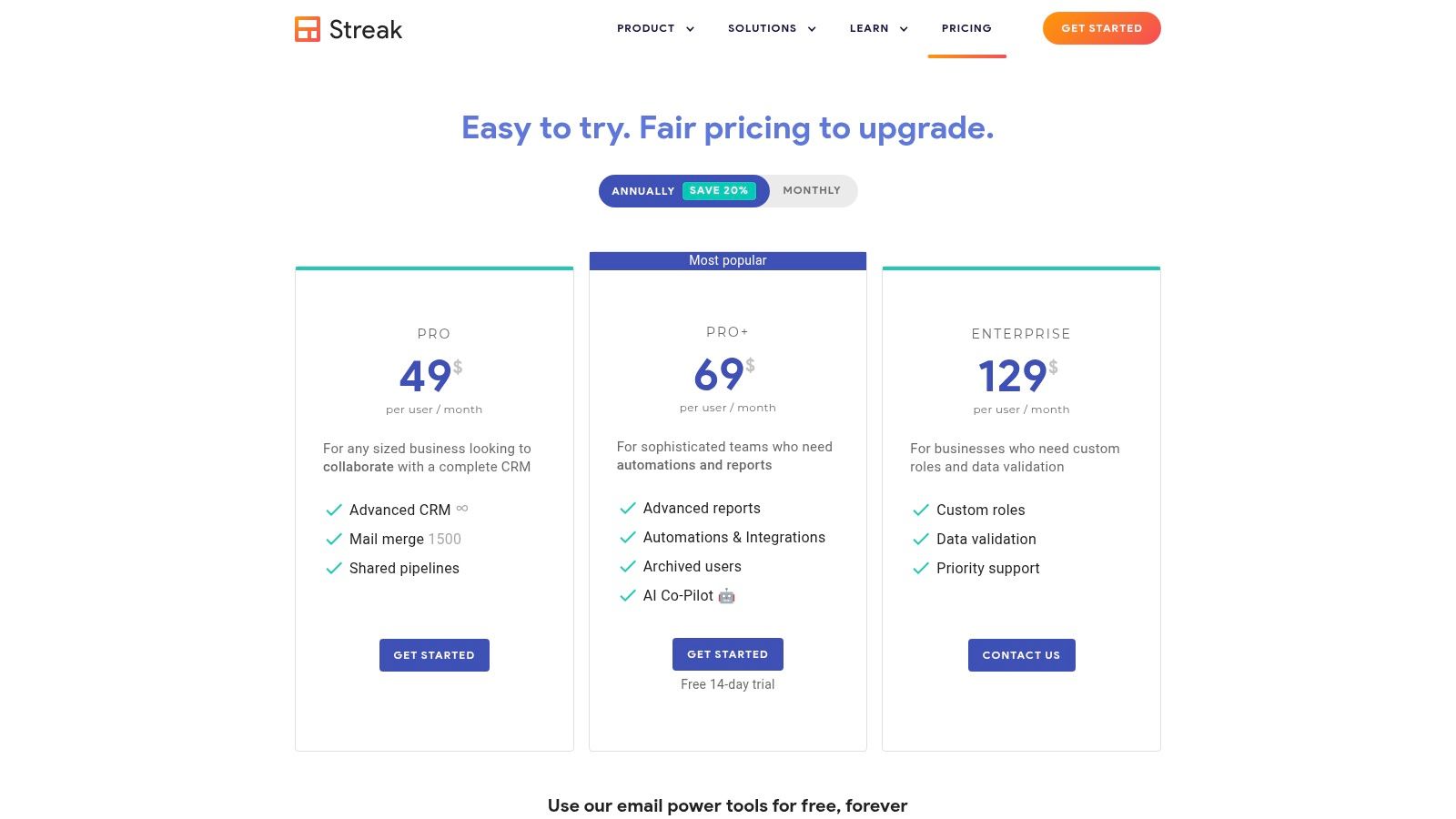Open the Learn dropdown menu
The height and width of the screenshot is (819, 1456).
tap(876, 28)
